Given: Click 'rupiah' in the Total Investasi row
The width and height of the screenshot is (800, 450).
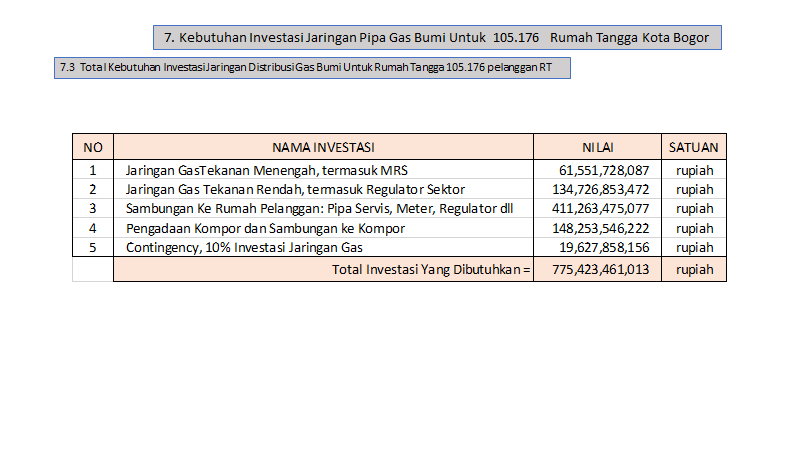Looking at the screenshot, I should coord(694,269).
